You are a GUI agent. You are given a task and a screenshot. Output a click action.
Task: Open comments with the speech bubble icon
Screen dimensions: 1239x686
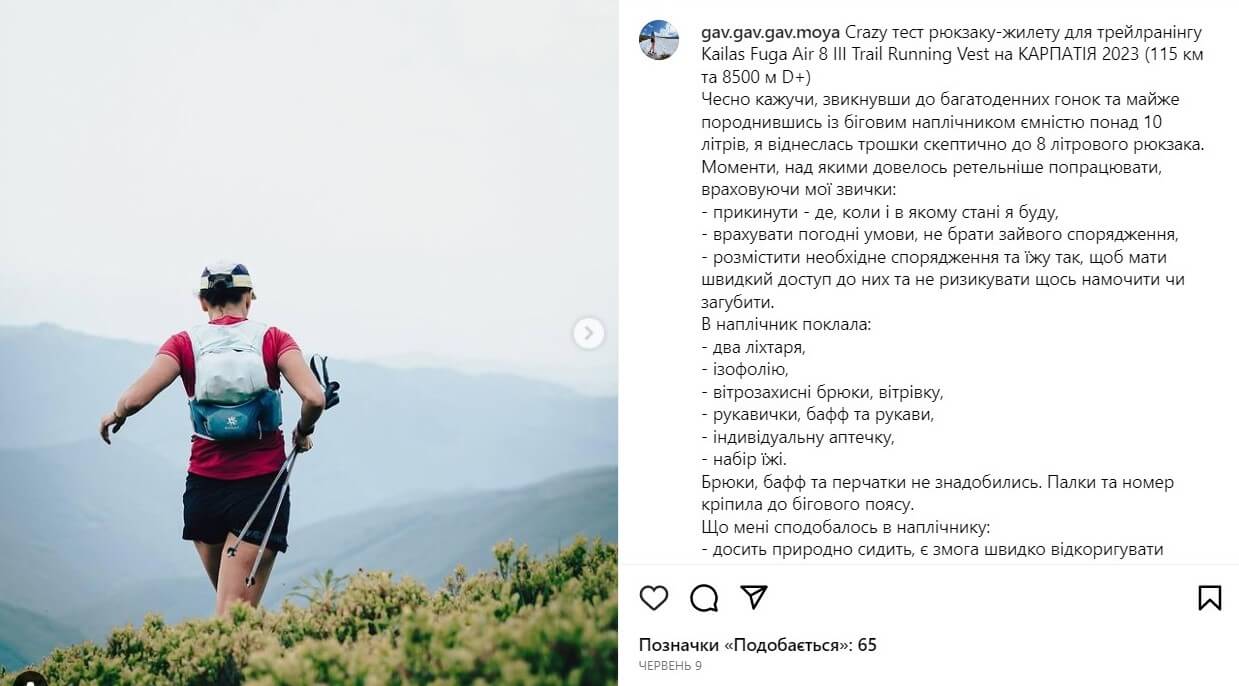coord(704,598)
